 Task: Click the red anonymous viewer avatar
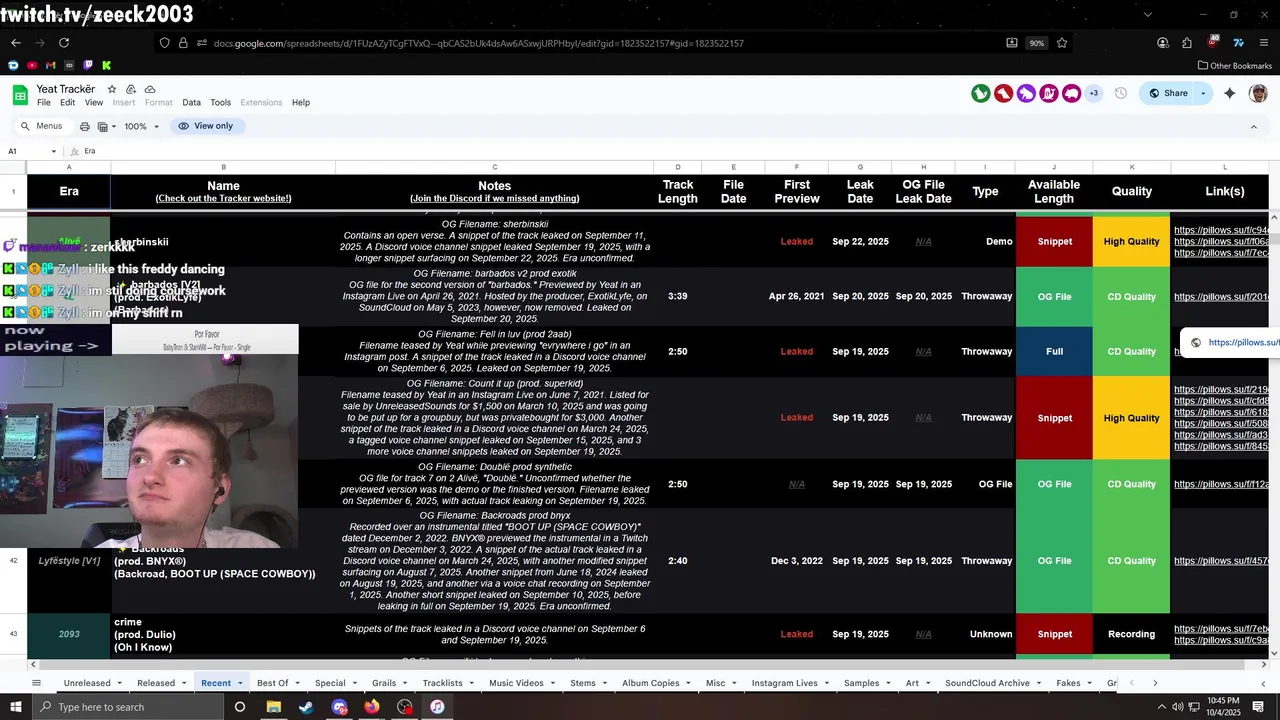(x=1004, y=93)
